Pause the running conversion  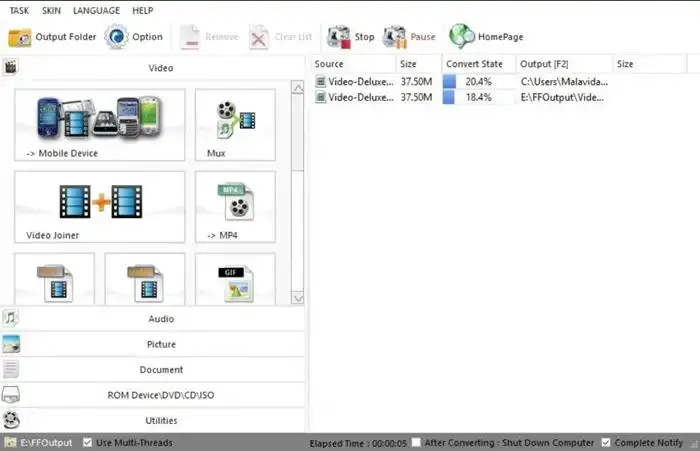[x=396, y=37]
